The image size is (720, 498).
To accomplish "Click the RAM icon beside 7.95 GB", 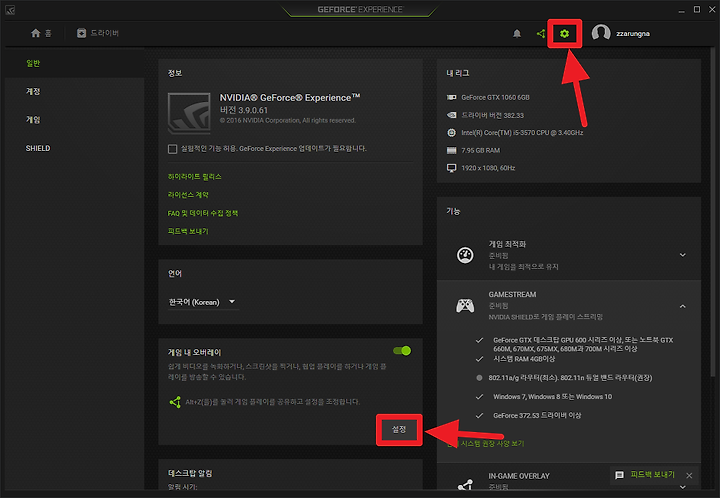I will [451, 150].
